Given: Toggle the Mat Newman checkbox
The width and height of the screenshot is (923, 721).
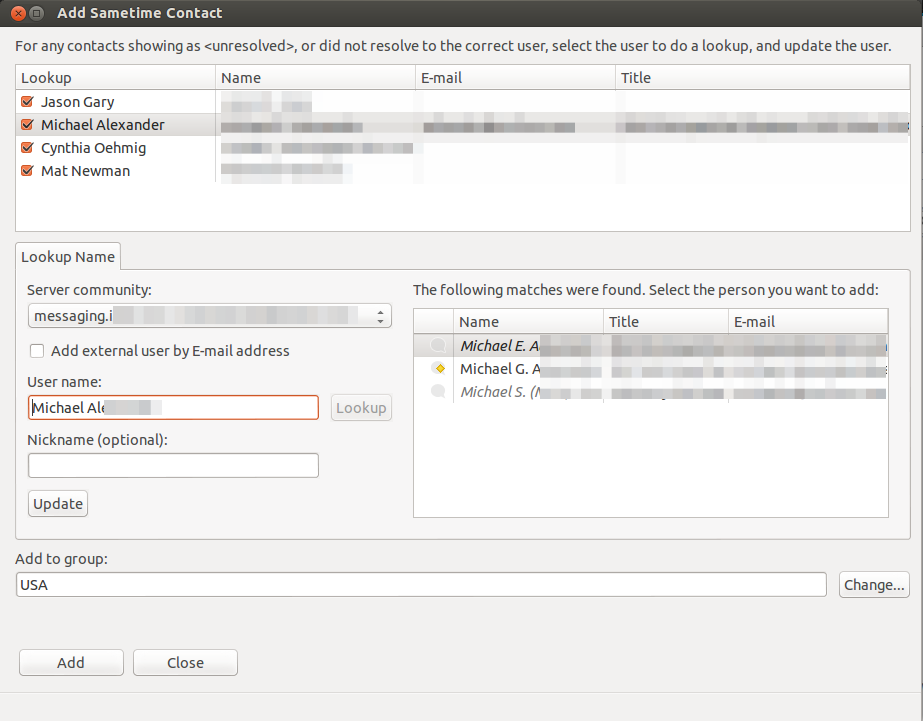Looking at the screenshot, I should [27, 171].
